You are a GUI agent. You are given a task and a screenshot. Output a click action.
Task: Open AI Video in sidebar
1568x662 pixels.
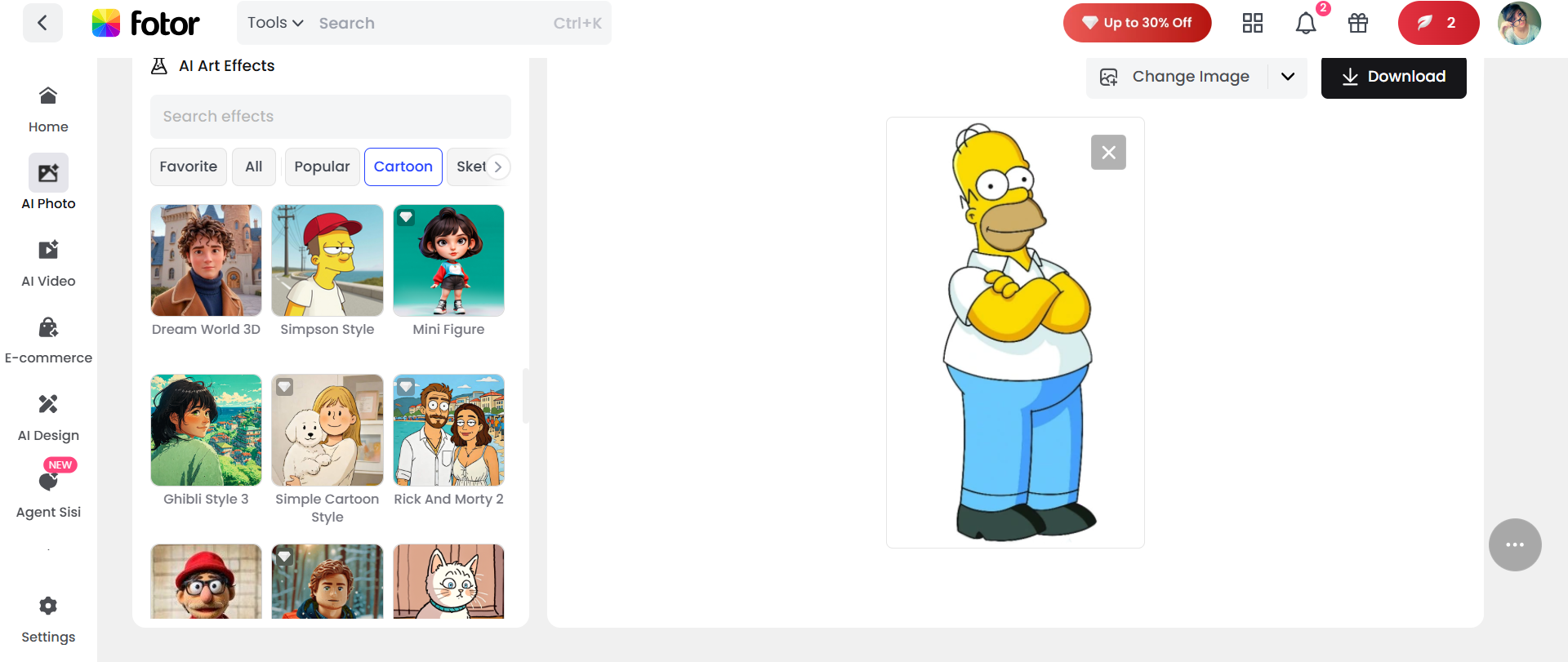point(48,264)
